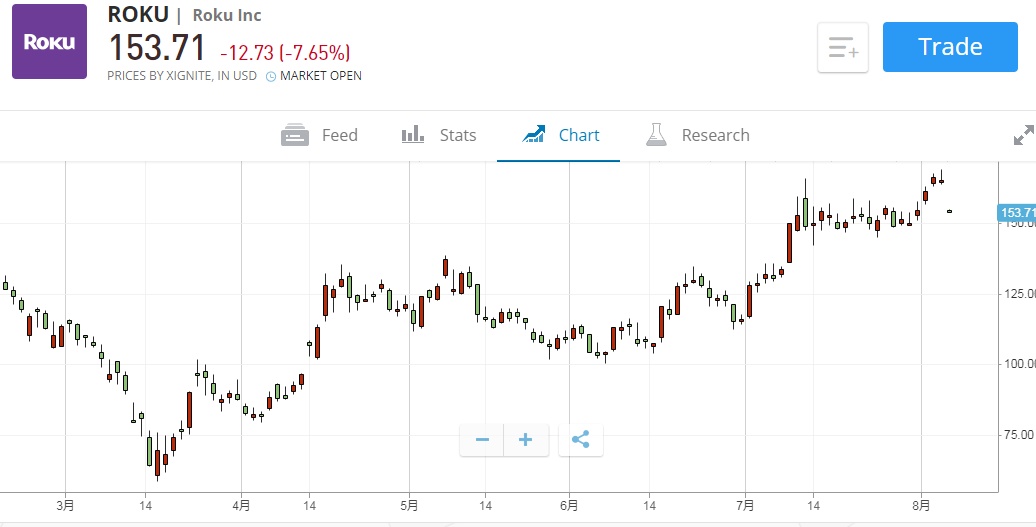Open the Feed tab

coord(320,135)
